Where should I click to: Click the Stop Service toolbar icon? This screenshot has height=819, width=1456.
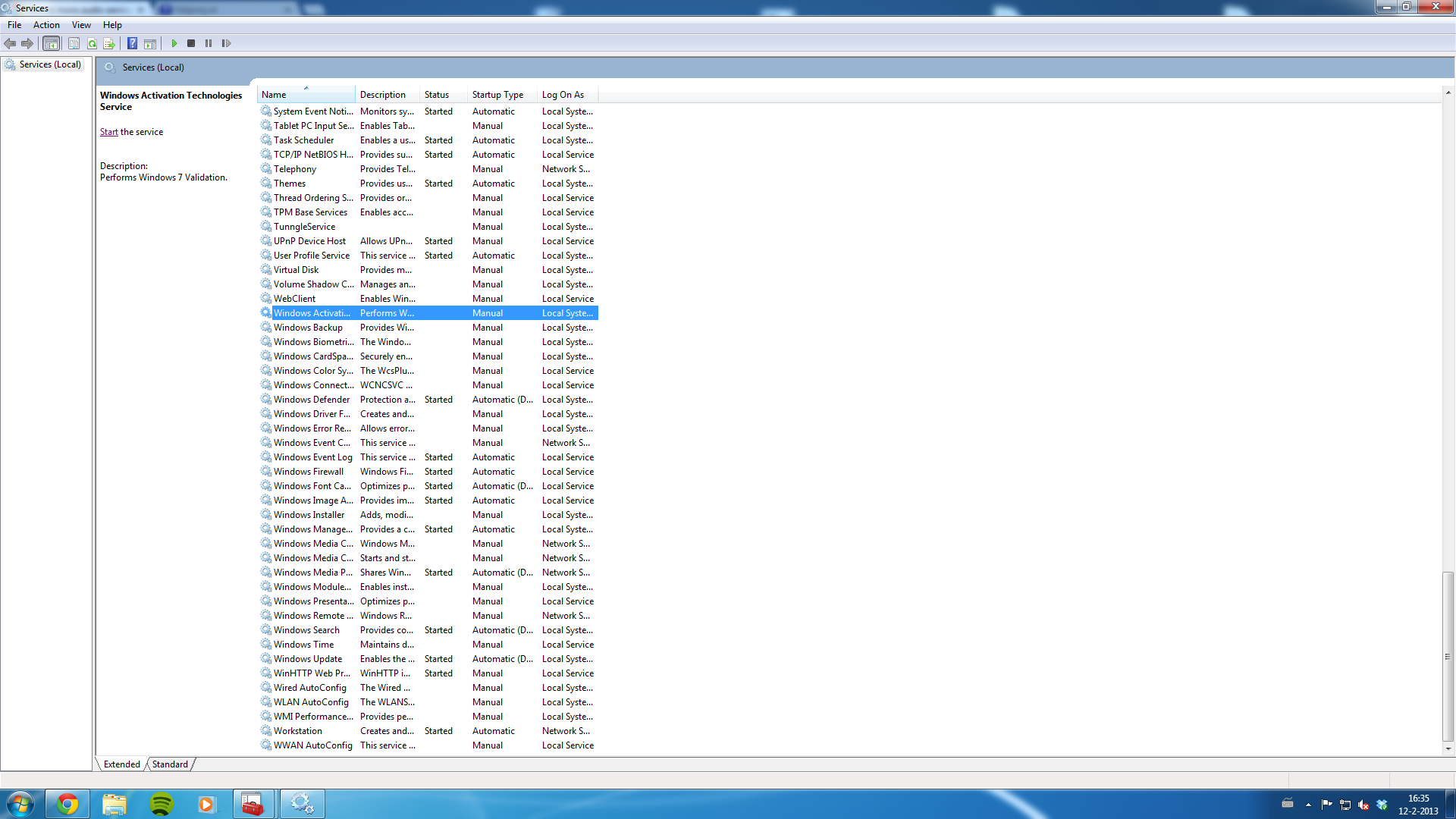[x=191, y=43]
